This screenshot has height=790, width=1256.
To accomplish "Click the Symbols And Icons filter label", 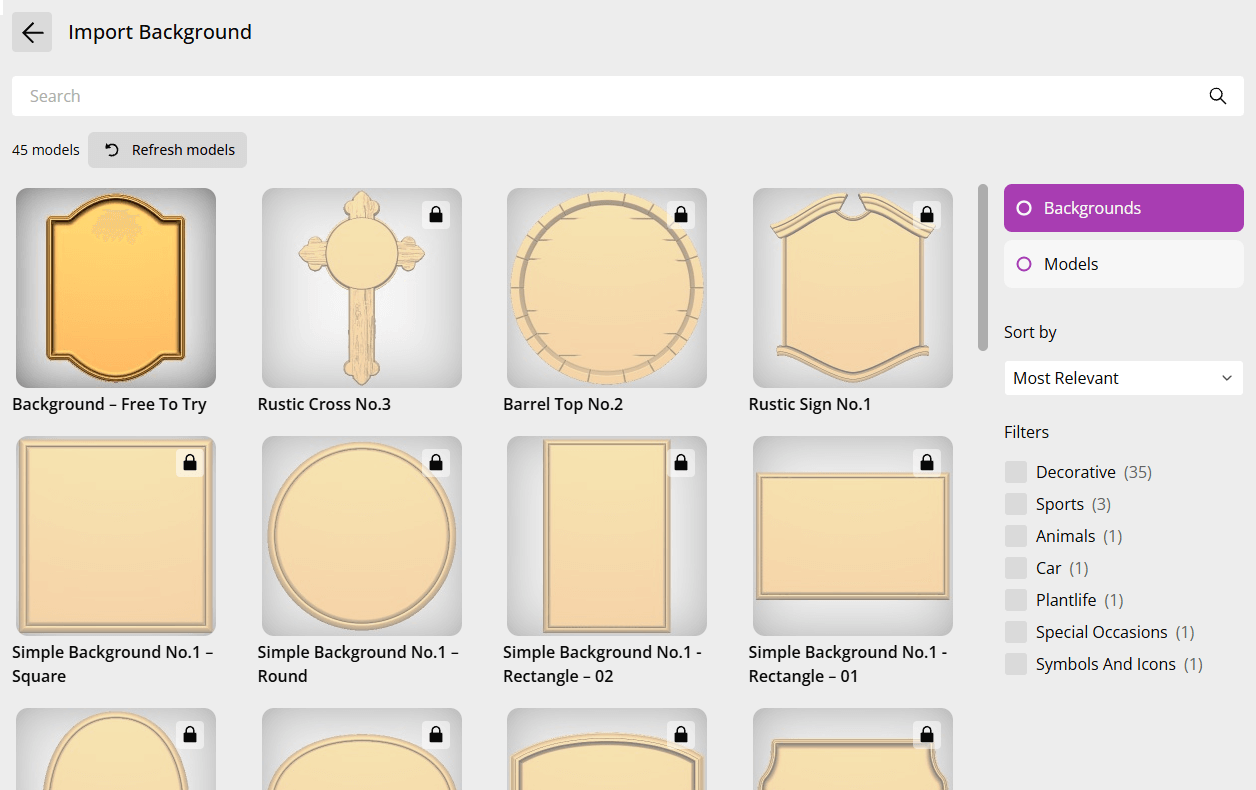I will point(1106,663).
